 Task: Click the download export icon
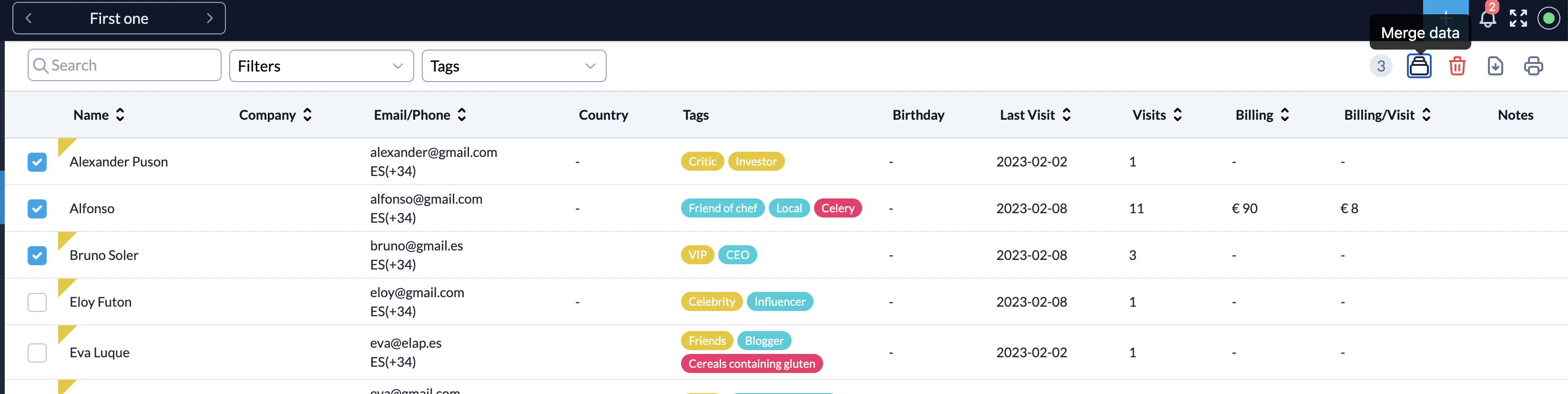[x=1495, y=66]
